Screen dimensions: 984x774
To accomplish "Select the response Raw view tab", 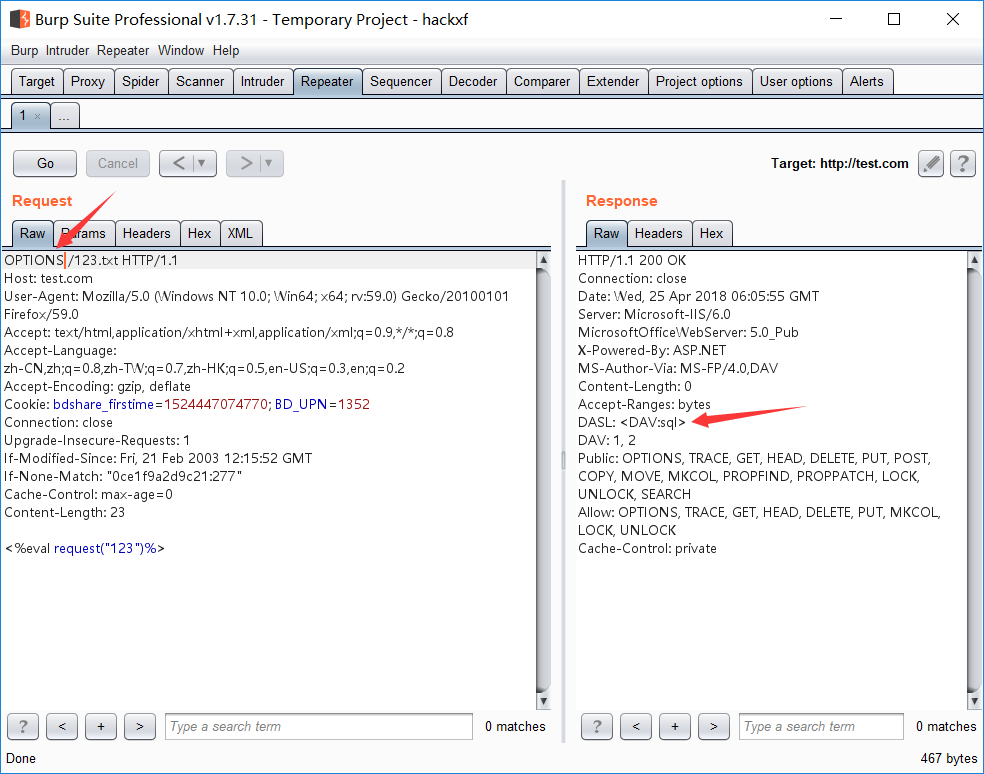I will pyautogui.click(x=607, y=234).
